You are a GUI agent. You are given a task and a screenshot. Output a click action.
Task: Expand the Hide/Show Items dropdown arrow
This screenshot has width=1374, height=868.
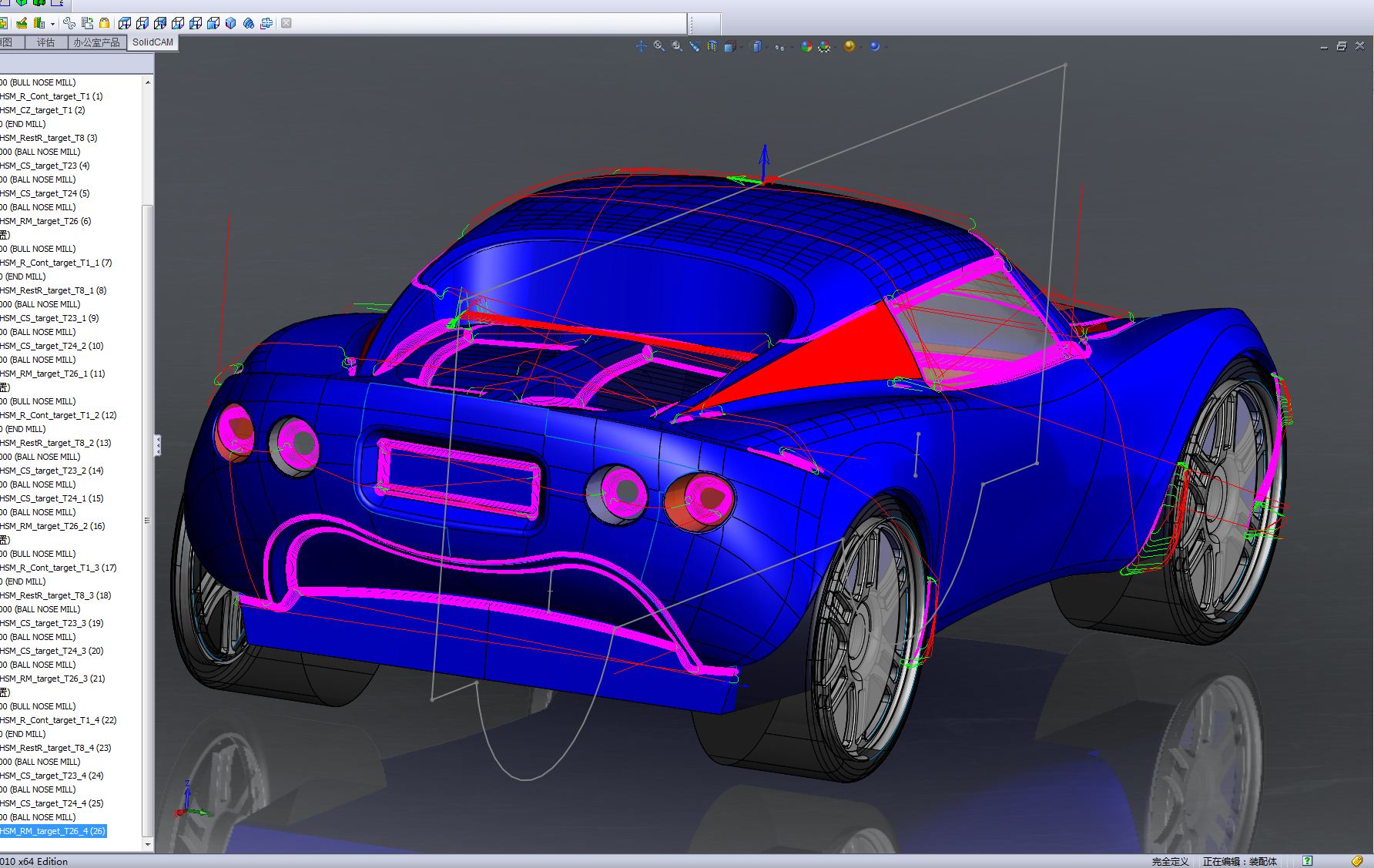coord(792,47)
